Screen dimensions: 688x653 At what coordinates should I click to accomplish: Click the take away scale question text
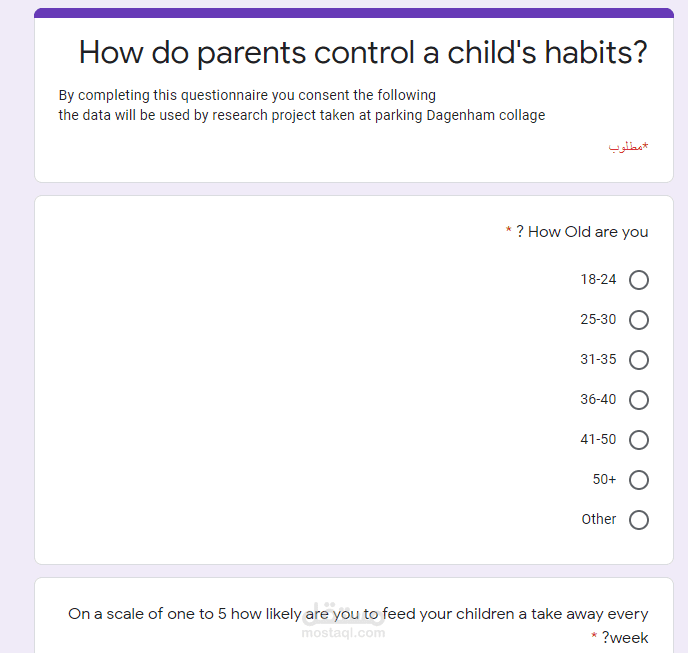coord(358,614)
